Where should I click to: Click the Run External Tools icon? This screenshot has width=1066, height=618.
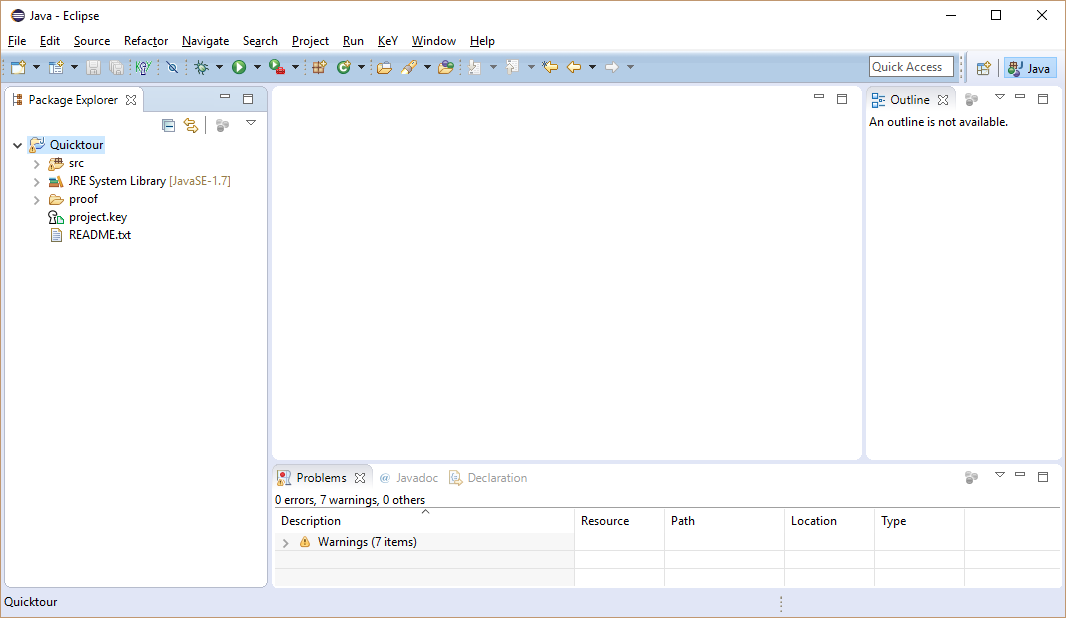(x=277, y=67)
